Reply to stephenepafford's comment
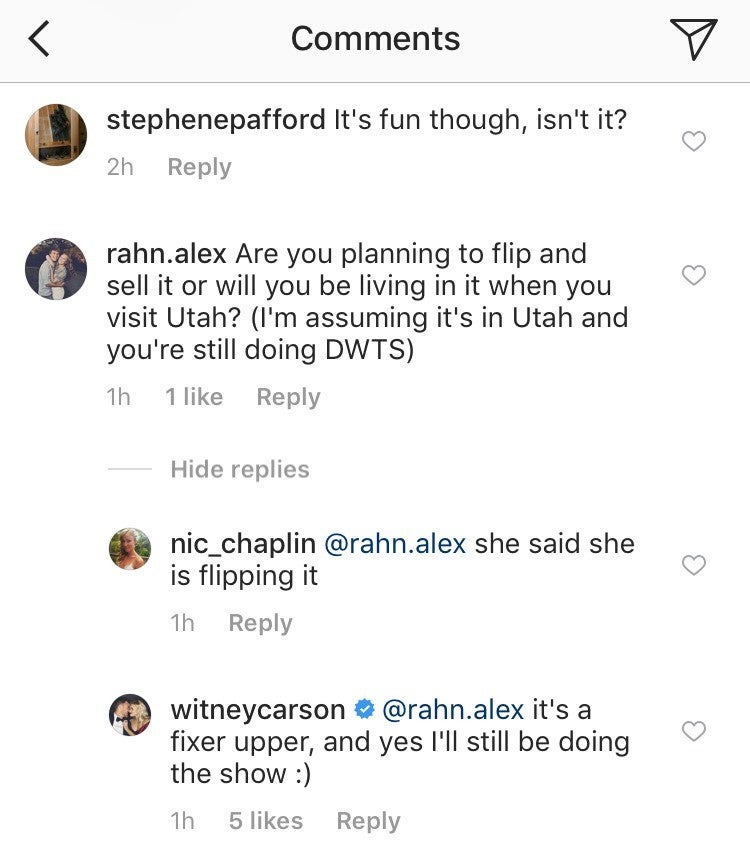The width and height of the screenshot is (750, 862). tap(199, 167)
